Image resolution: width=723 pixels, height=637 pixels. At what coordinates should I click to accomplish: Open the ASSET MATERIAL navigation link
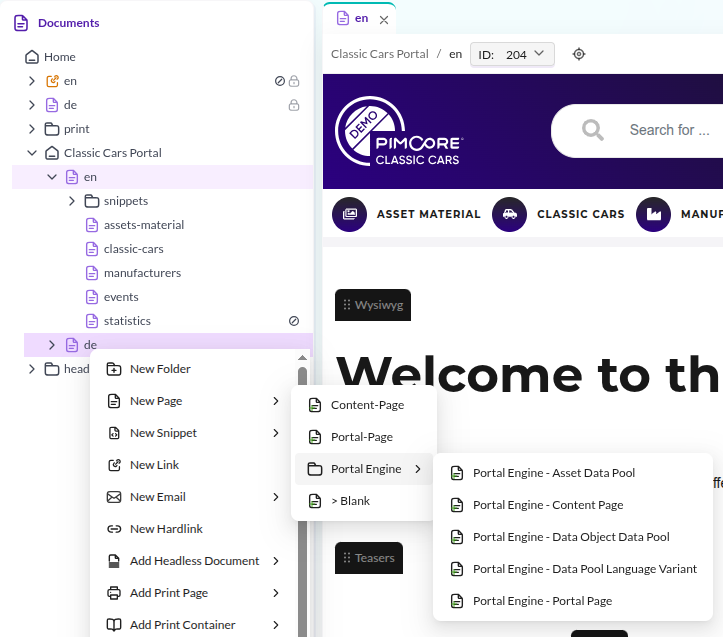click(428, 214)
